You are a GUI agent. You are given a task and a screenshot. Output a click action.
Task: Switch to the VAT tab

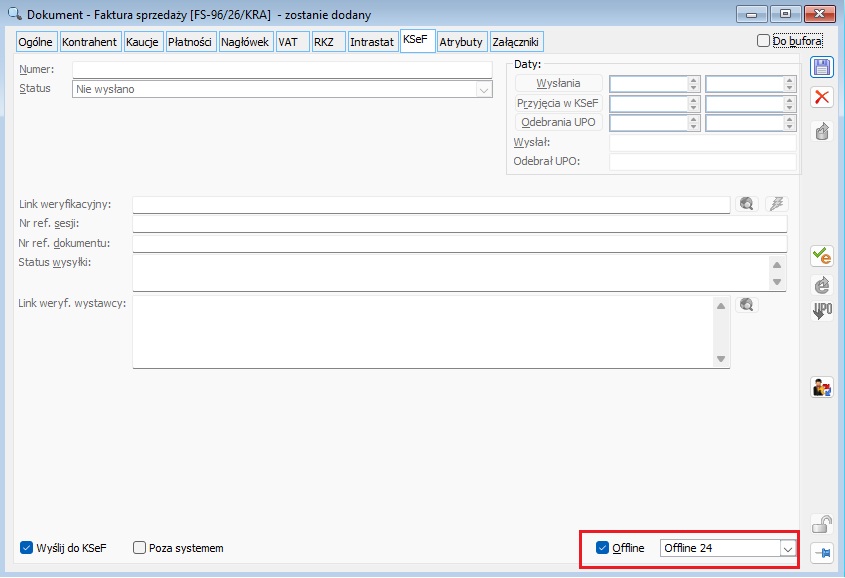pos(293,42)
